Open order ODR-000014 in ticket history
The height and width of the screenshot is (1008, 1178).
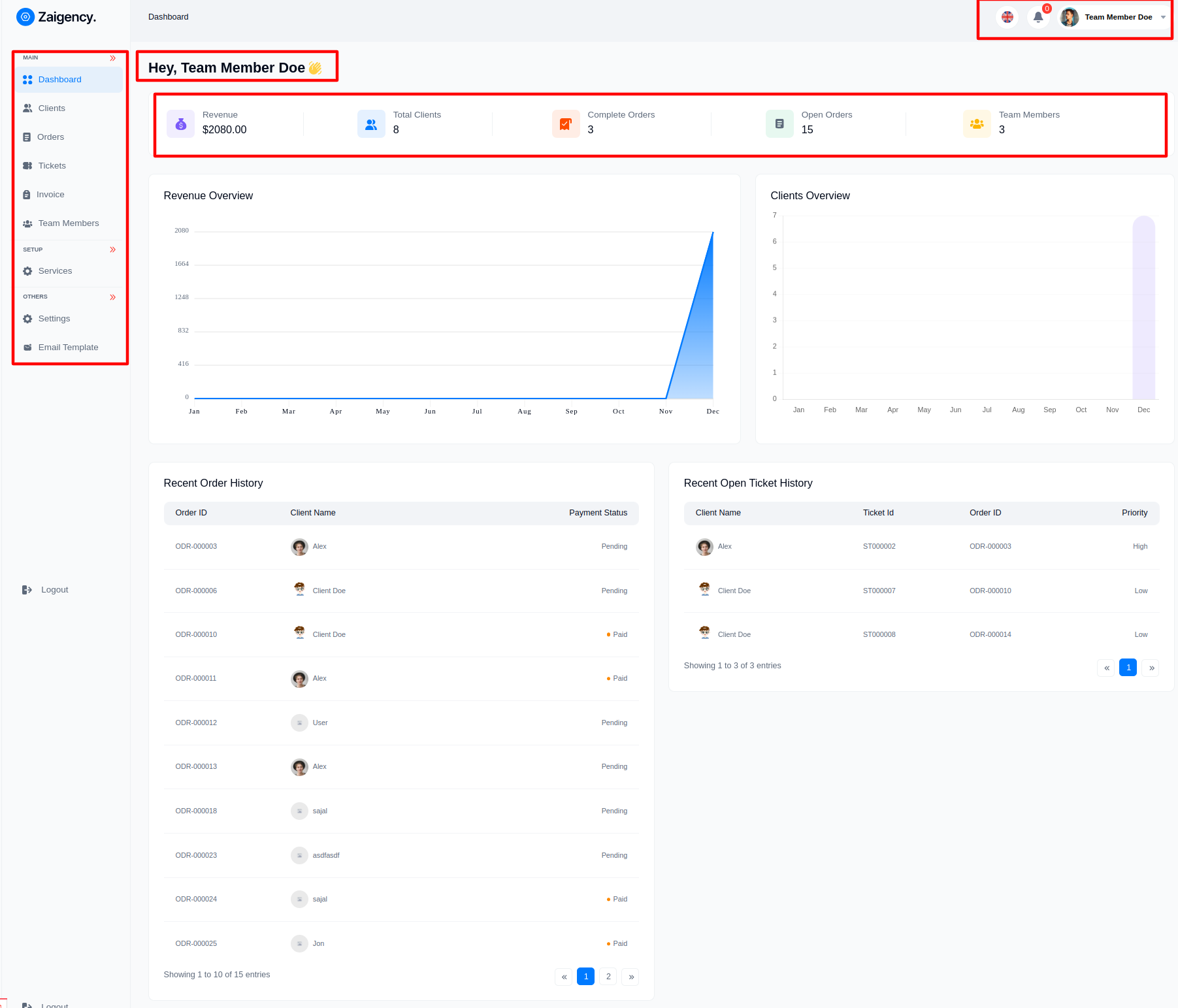(x=990, y=634)
